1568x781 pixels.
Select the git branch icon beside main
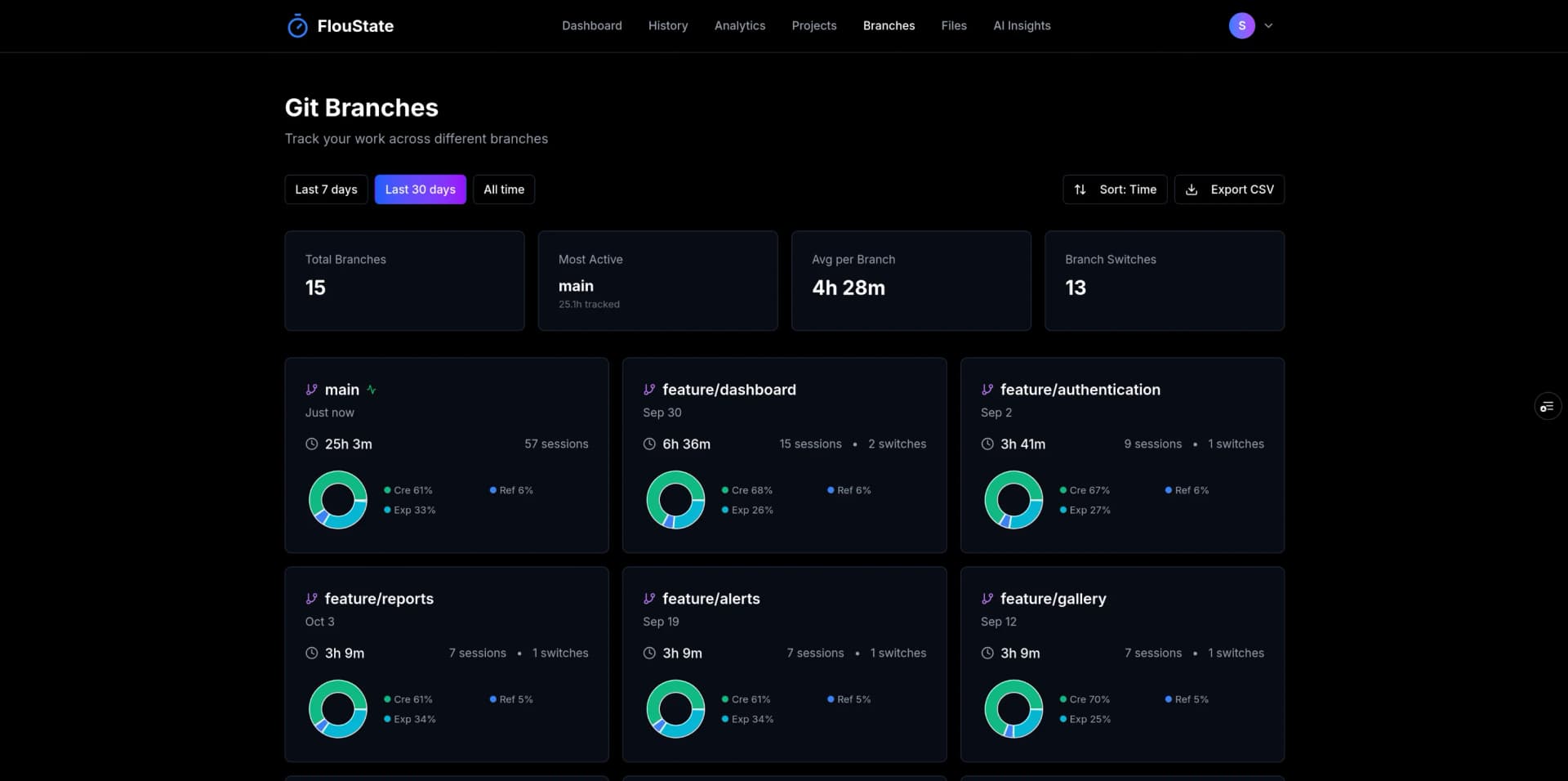click(x=311, y=390)
